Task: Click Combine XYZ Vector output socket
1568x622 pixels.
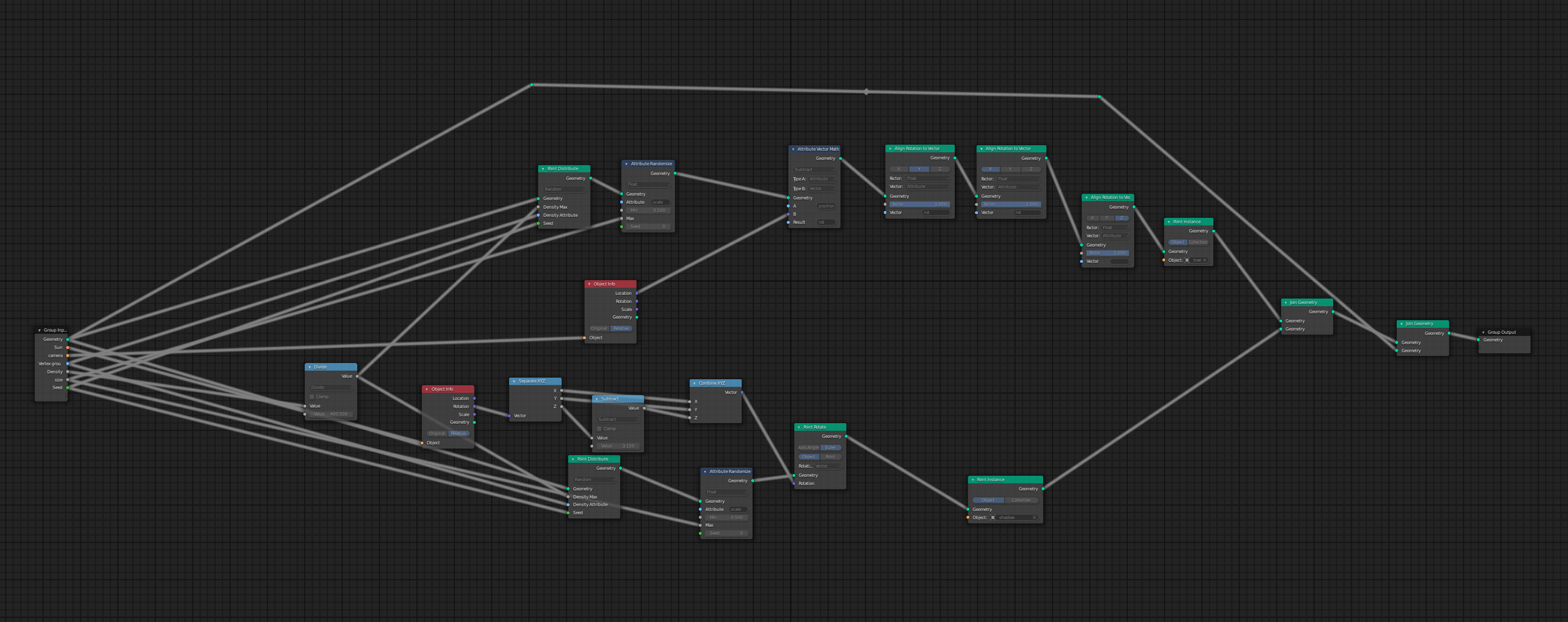Action: click(742, 392)
